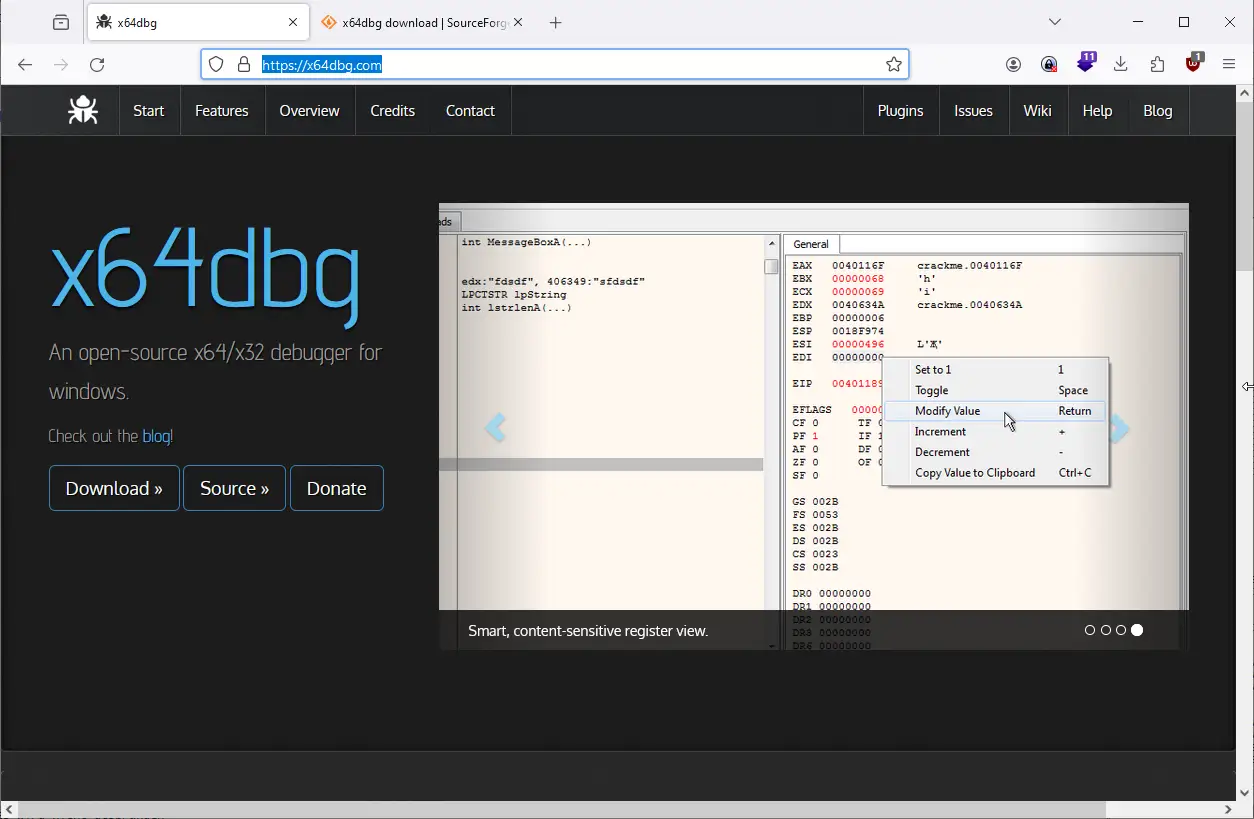Open the Firefox hamburger application menu
Screen dimensions: 1254x819
1229,65
